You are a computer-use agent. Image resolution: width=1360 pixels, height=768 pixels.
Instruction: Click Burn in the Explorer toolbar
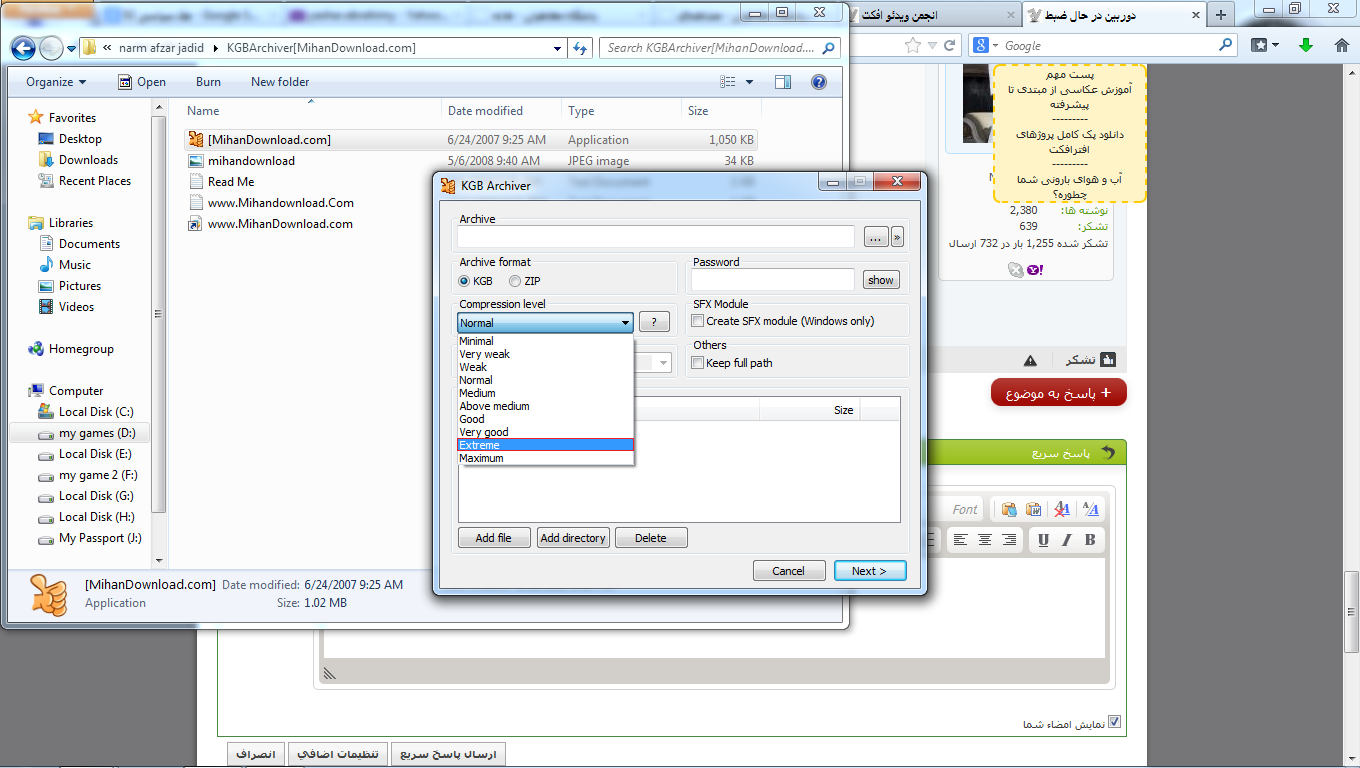tap(209, 82)
